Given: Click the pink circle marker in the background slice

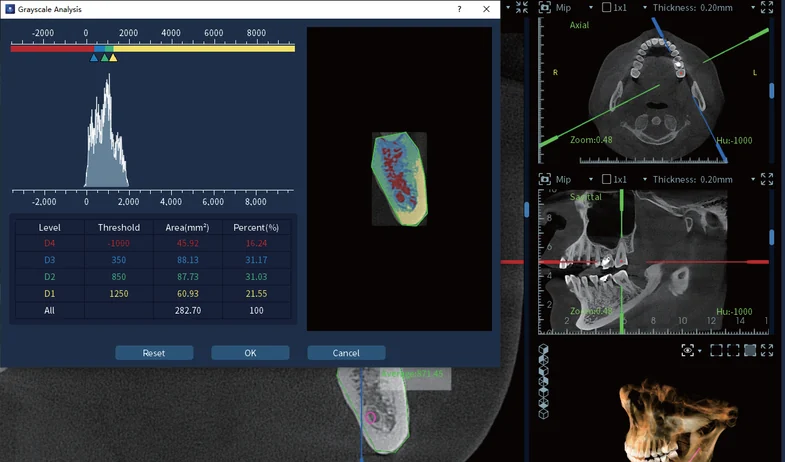Looking at the screenshot, I should (x=371, y=417).
